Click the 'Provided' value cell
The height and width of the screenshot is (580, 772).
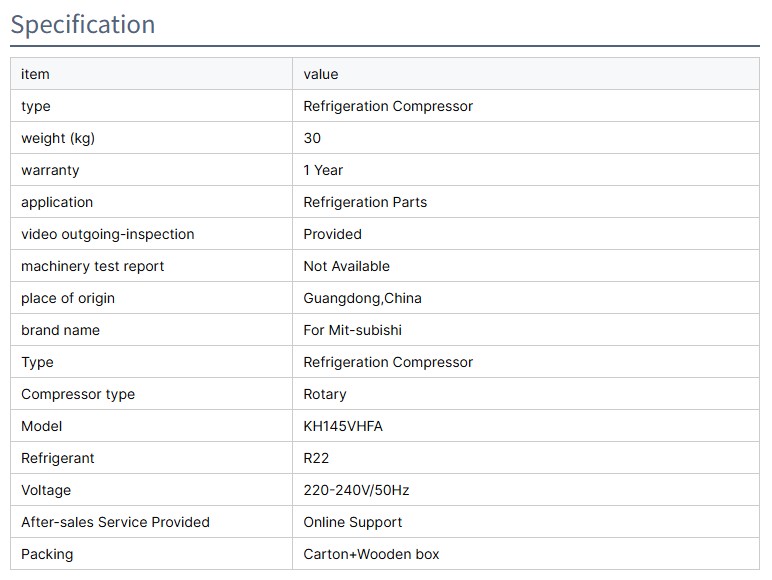point(332,234)
